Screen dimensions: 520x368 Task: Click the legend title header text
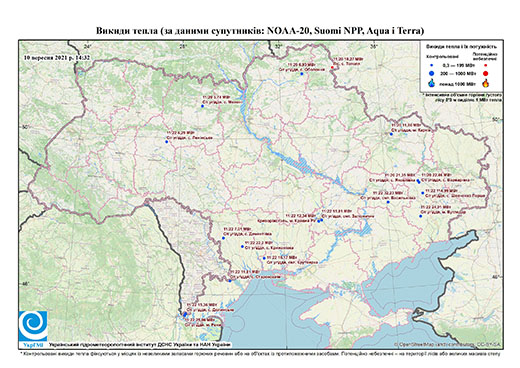pos(462,47)
